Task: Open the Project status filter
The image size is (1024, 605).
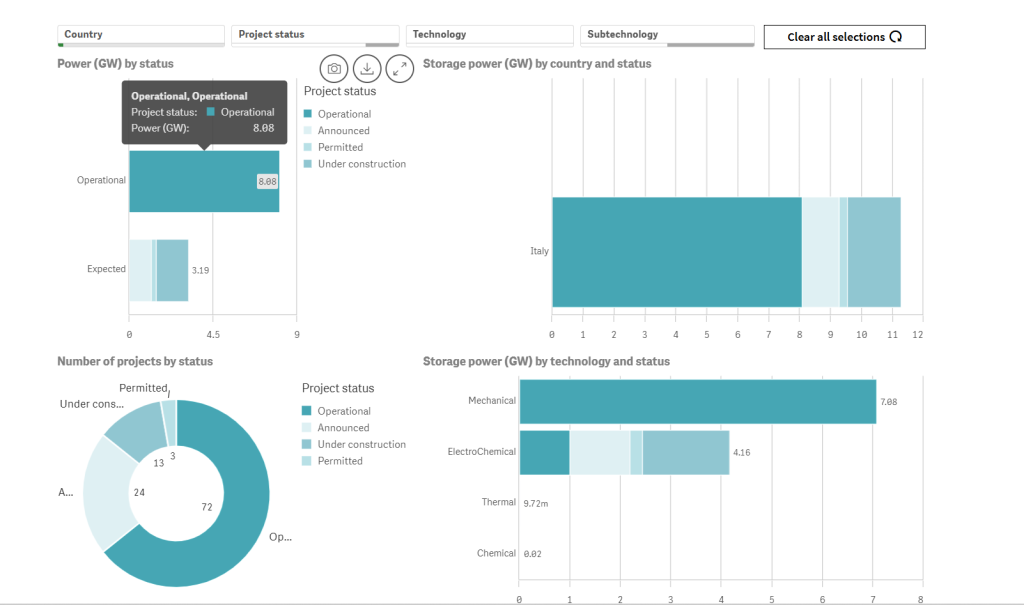Action: coord(315,35)
